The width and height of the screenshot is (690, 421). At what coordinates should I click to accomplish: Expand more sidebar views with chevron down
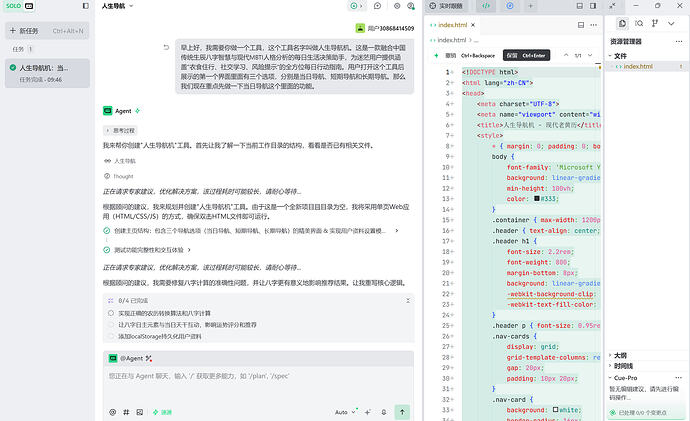[x=671, y=23]
